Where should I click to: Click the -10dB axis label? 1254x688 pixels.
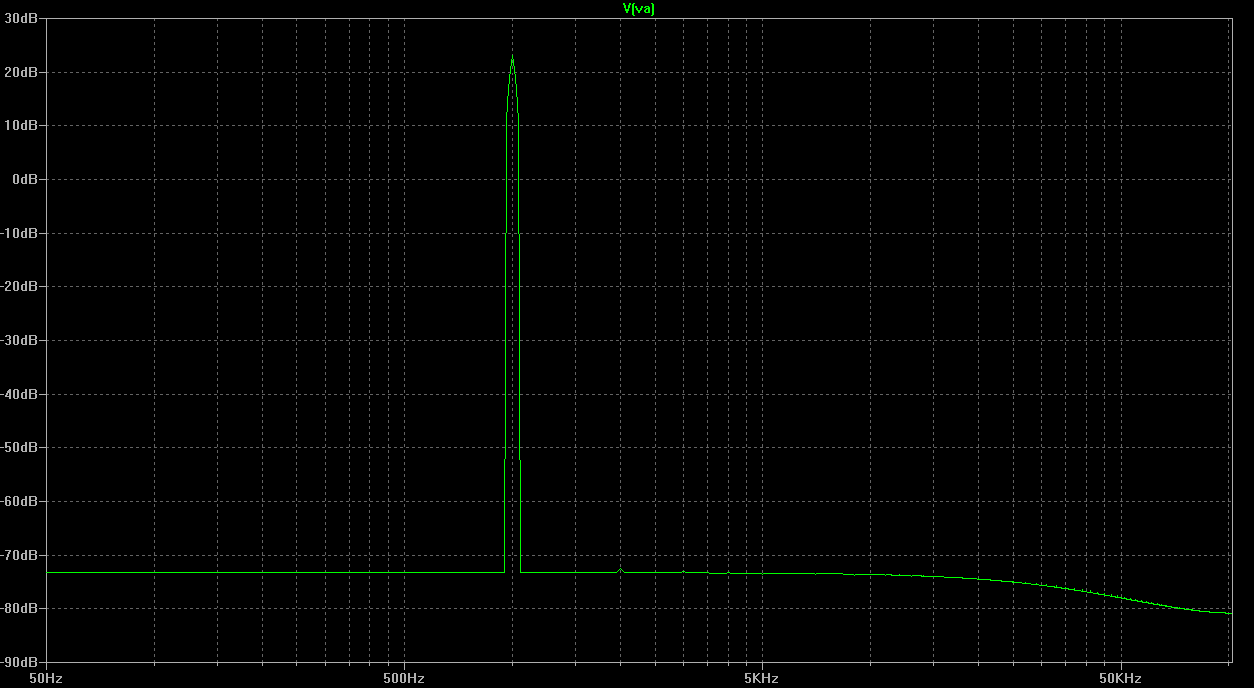20,233
